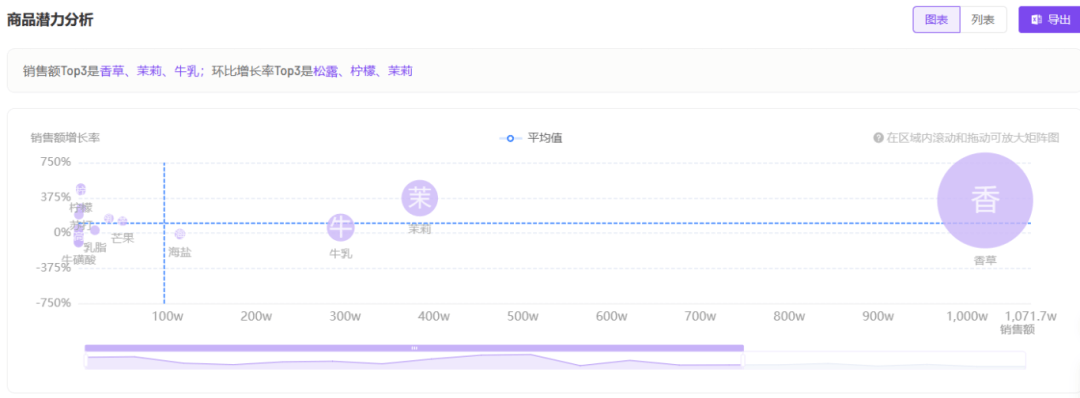Click the 乳脂 data point

[95, 230]
